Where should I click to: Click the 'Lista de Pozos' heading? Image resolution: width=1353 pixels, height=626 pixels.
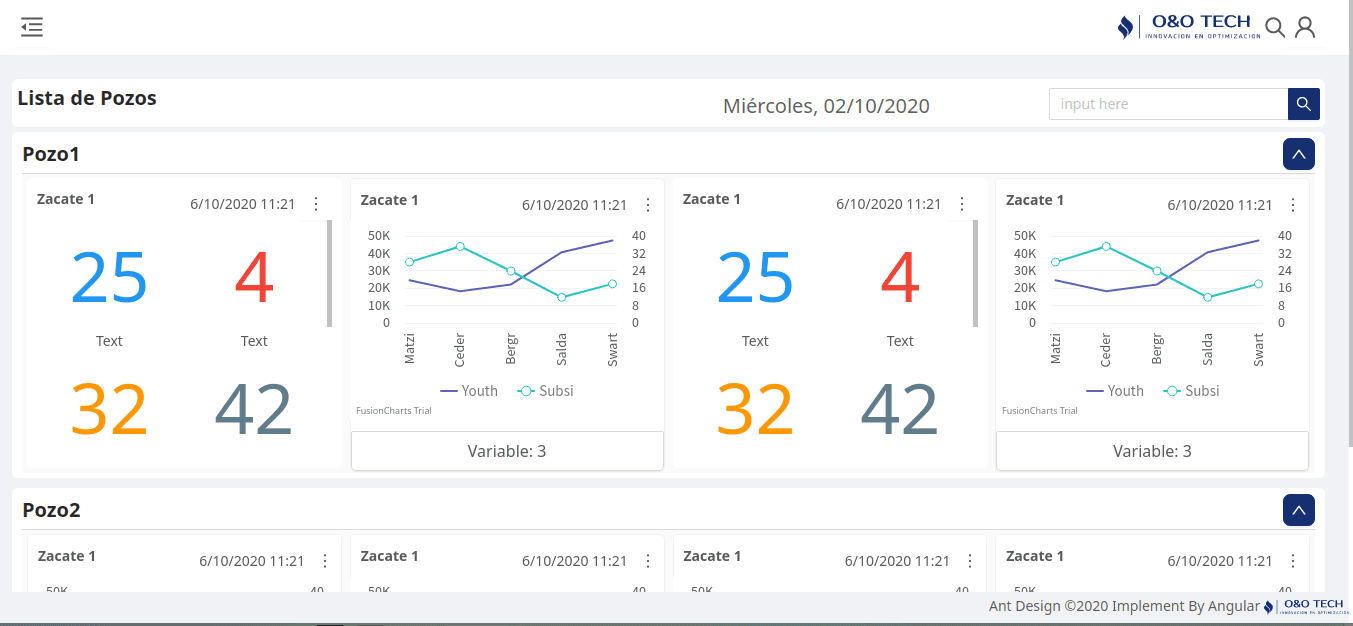click(x=87, y=98)
